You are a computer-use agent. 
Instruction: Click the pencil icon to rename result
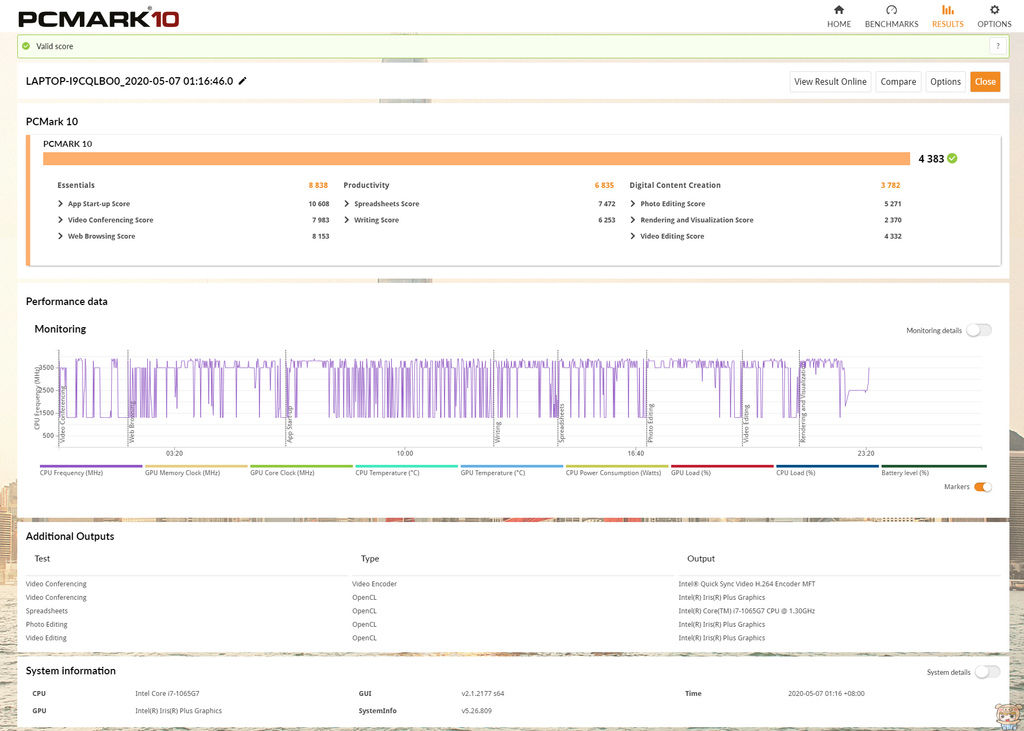pos(242,81)
